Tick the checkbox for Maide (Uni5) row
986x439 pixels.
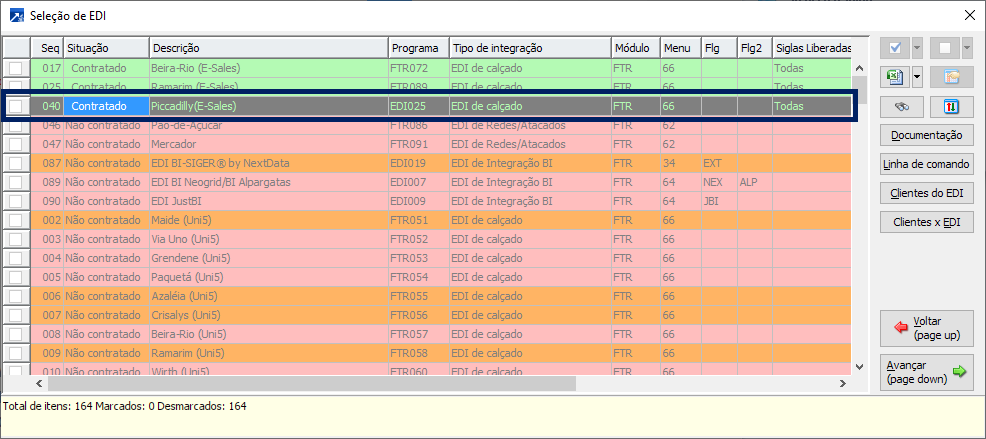[16, 220]
